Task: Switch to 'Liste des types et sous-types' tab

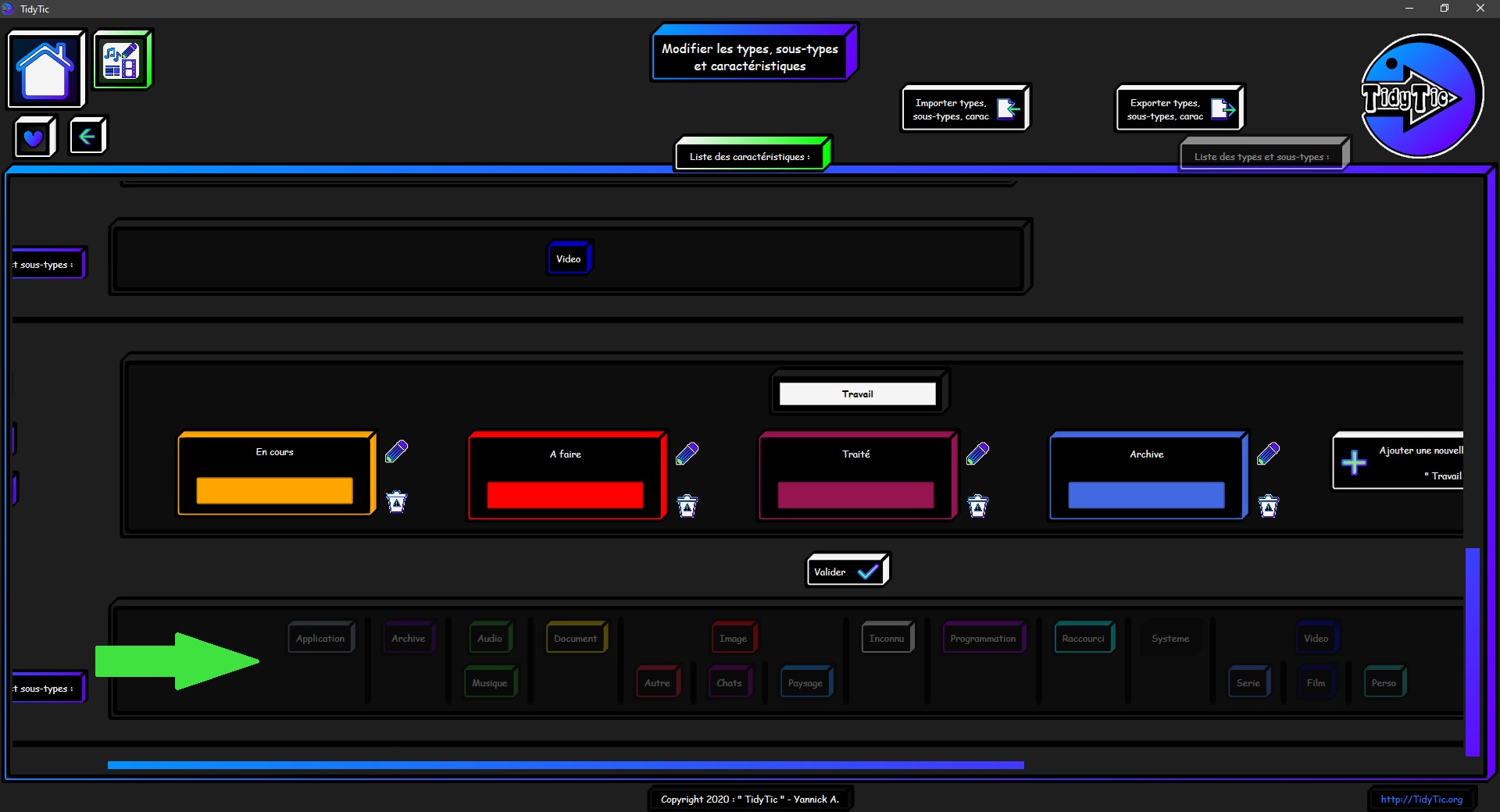Action: click(x=1261, y=156)
